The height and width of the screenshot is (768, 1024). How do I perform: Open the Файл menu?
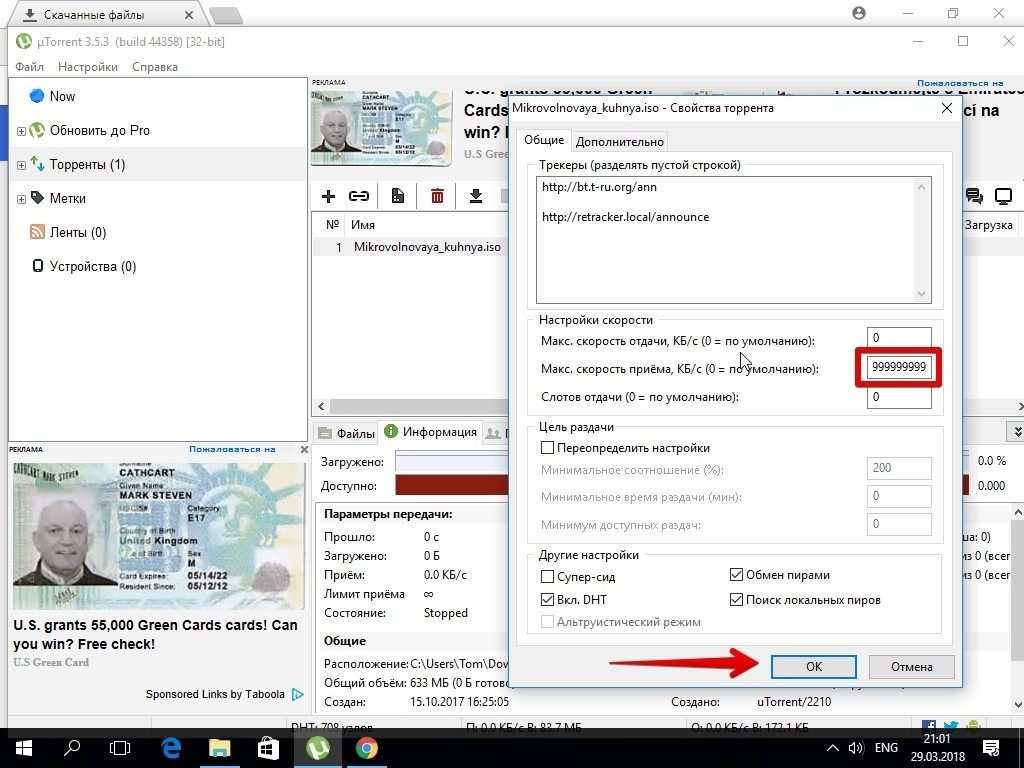click(x=29, y=67)
